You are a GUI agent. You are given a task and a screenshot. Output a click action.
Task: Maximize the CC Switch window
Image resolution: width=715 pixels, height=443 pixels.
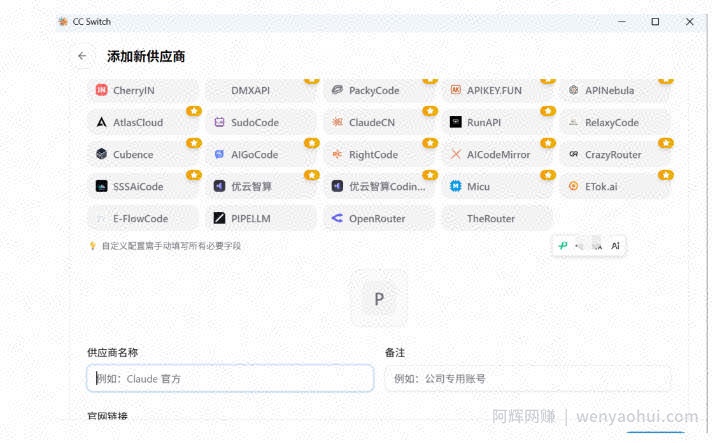[x=655, y=21]
